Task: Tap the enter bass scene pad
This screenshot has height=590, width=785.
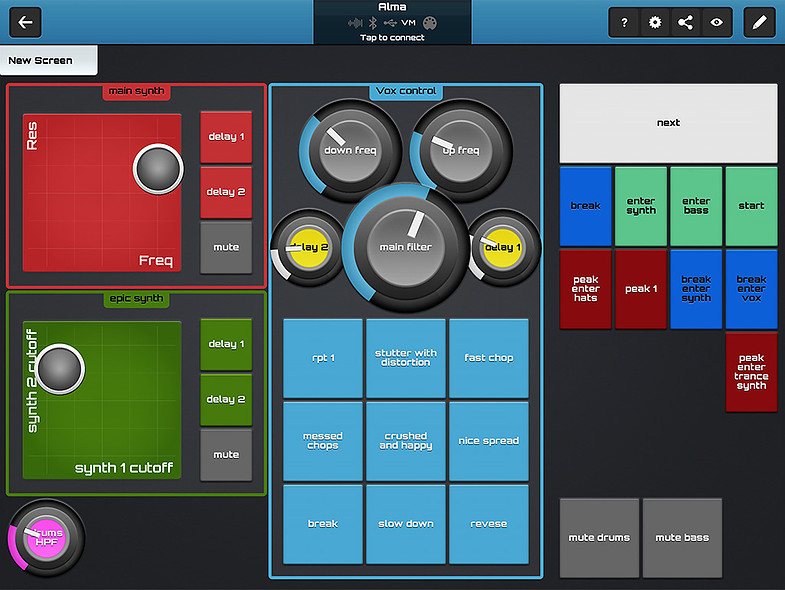Action: [696, 206]
